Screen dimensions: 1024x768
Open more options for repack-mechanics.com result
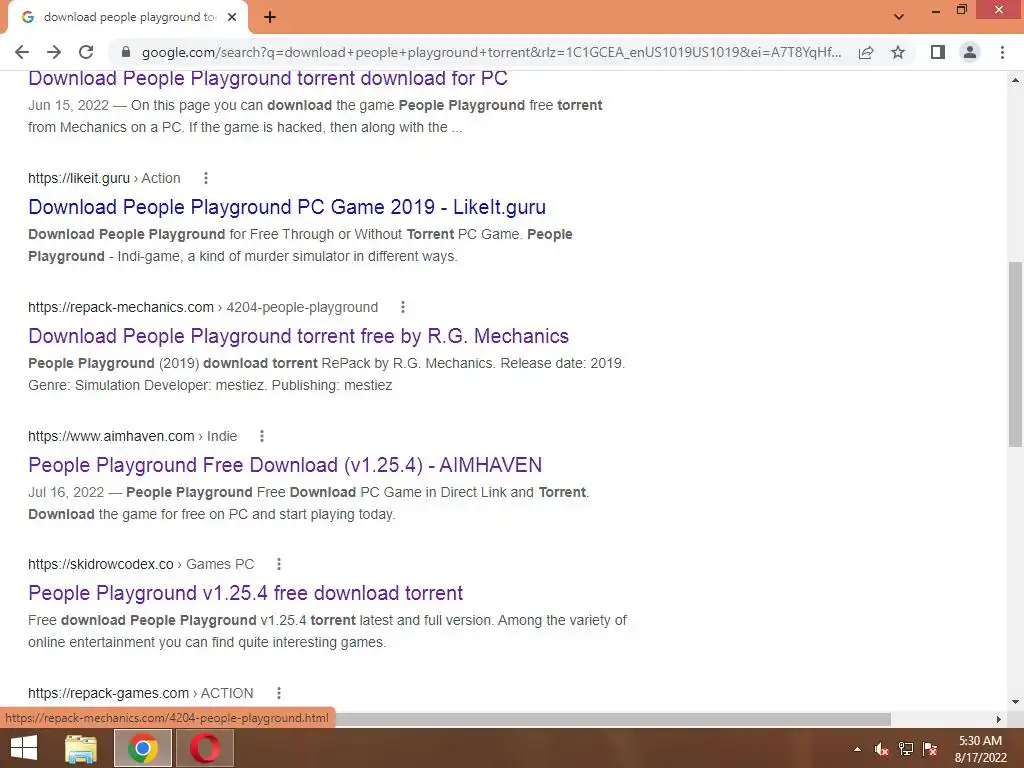click(403, 307)
